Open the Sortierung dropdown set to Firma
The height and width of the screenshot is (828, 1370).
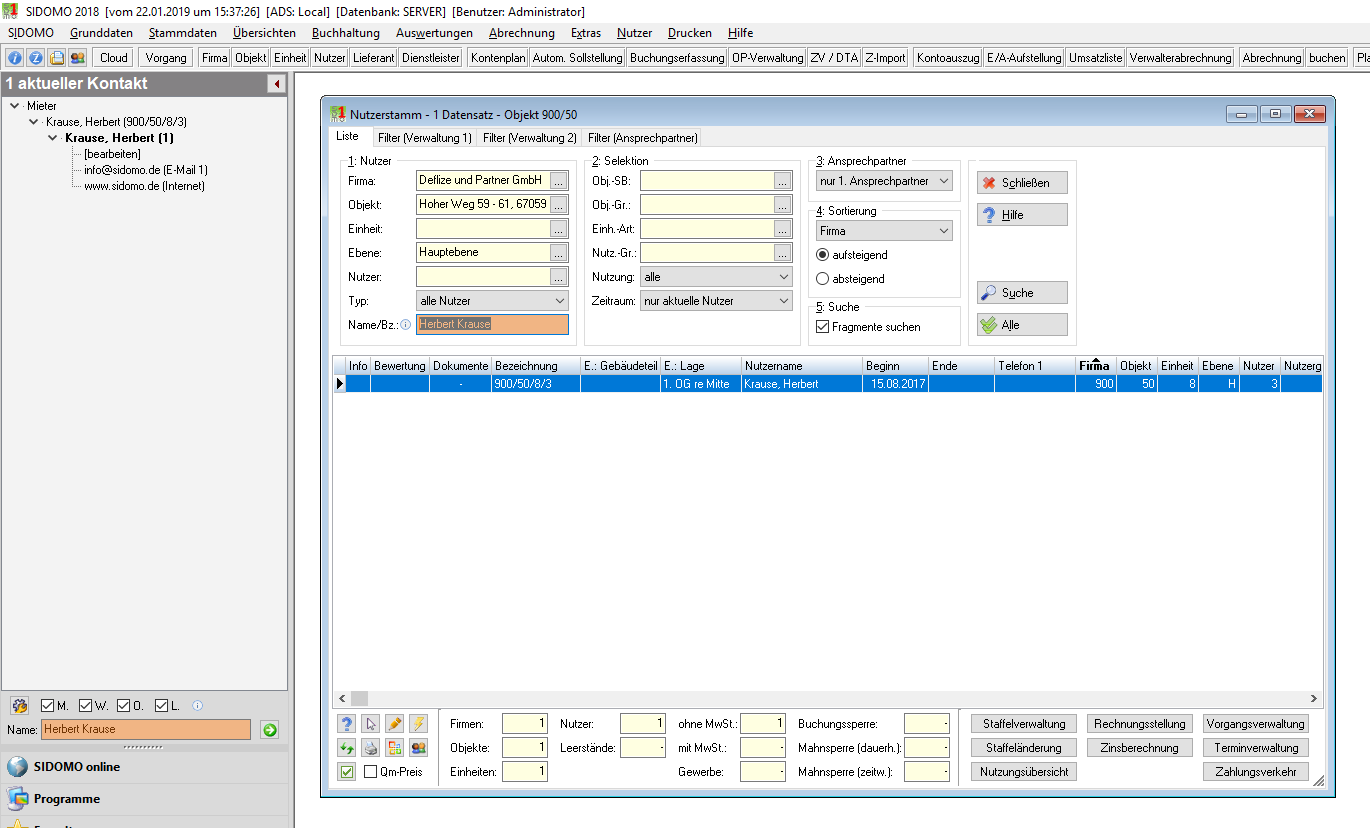885,231
